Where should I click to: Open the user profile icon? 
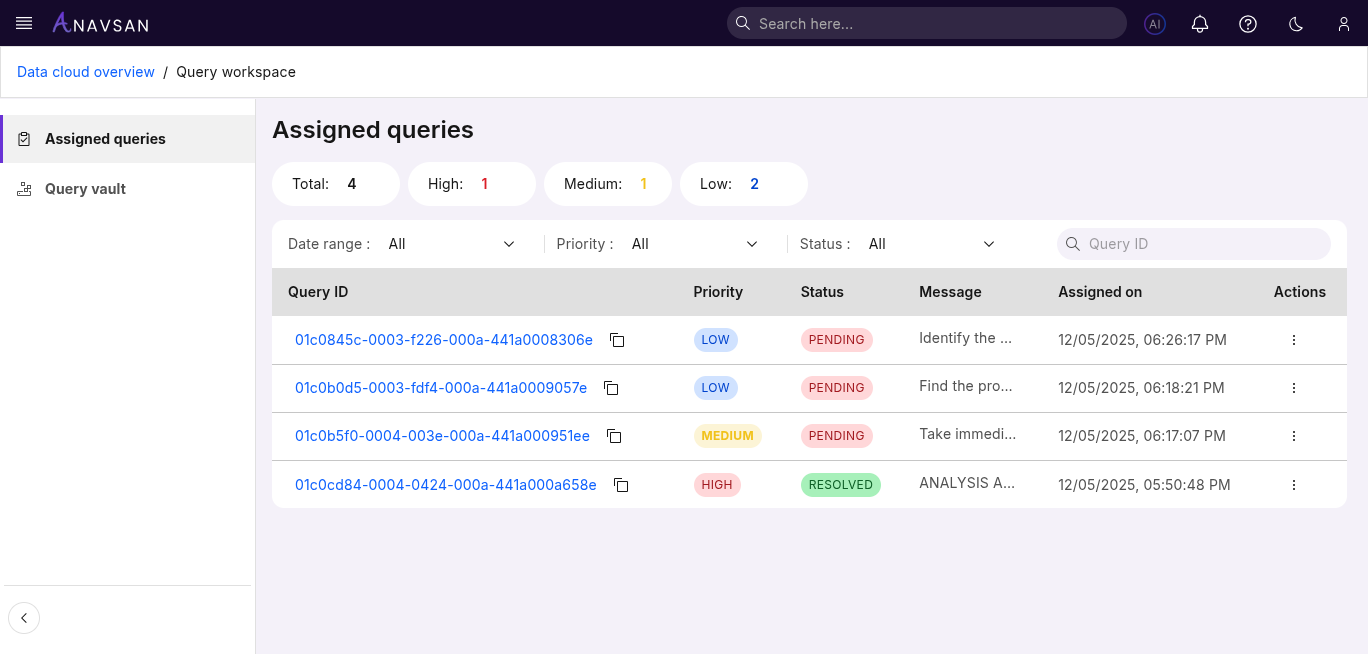point(1344,23)
